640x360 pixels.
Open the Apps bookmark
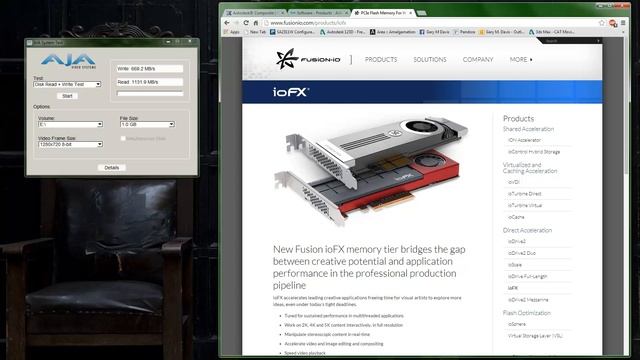click(x=231, y=32)
